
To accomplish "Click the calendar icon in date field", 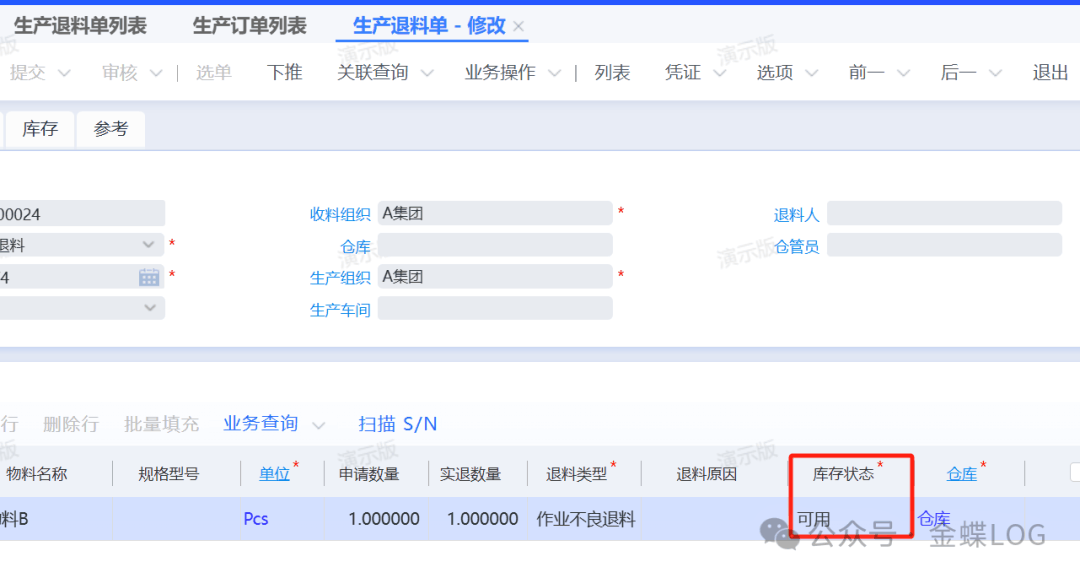I will click(149, 277).
